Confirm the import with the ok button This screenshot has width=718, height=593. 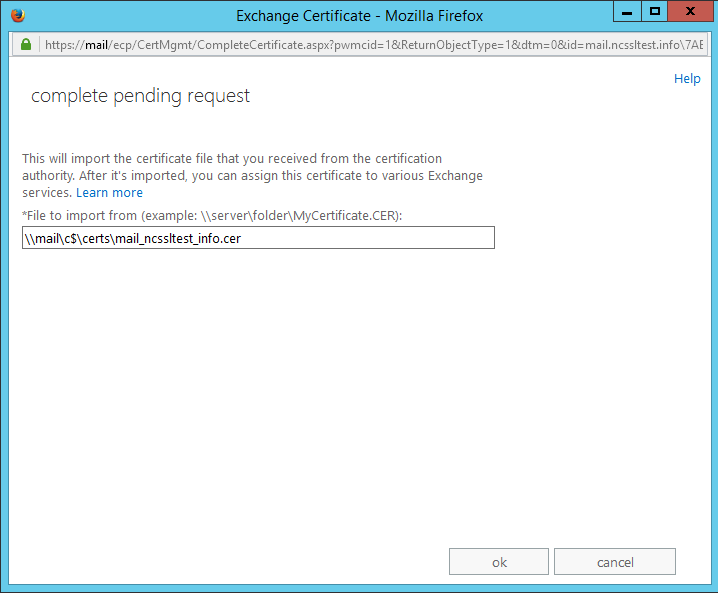click(x=499, y=561)
